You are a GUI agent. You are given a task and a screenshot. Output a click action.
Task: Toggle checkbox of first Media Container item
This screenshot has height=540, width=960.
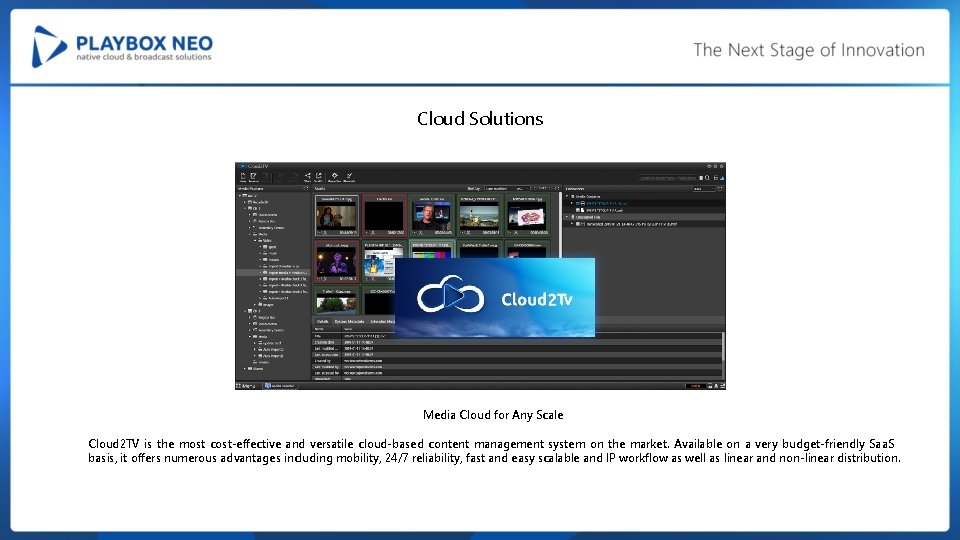tap(577, 203)
